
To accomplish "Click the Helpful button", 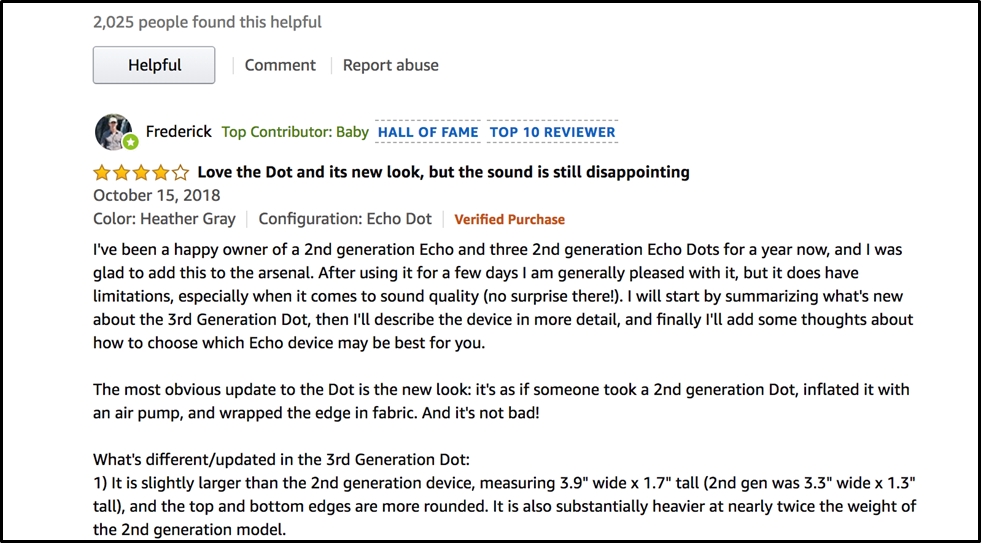I will click(154, 65).
